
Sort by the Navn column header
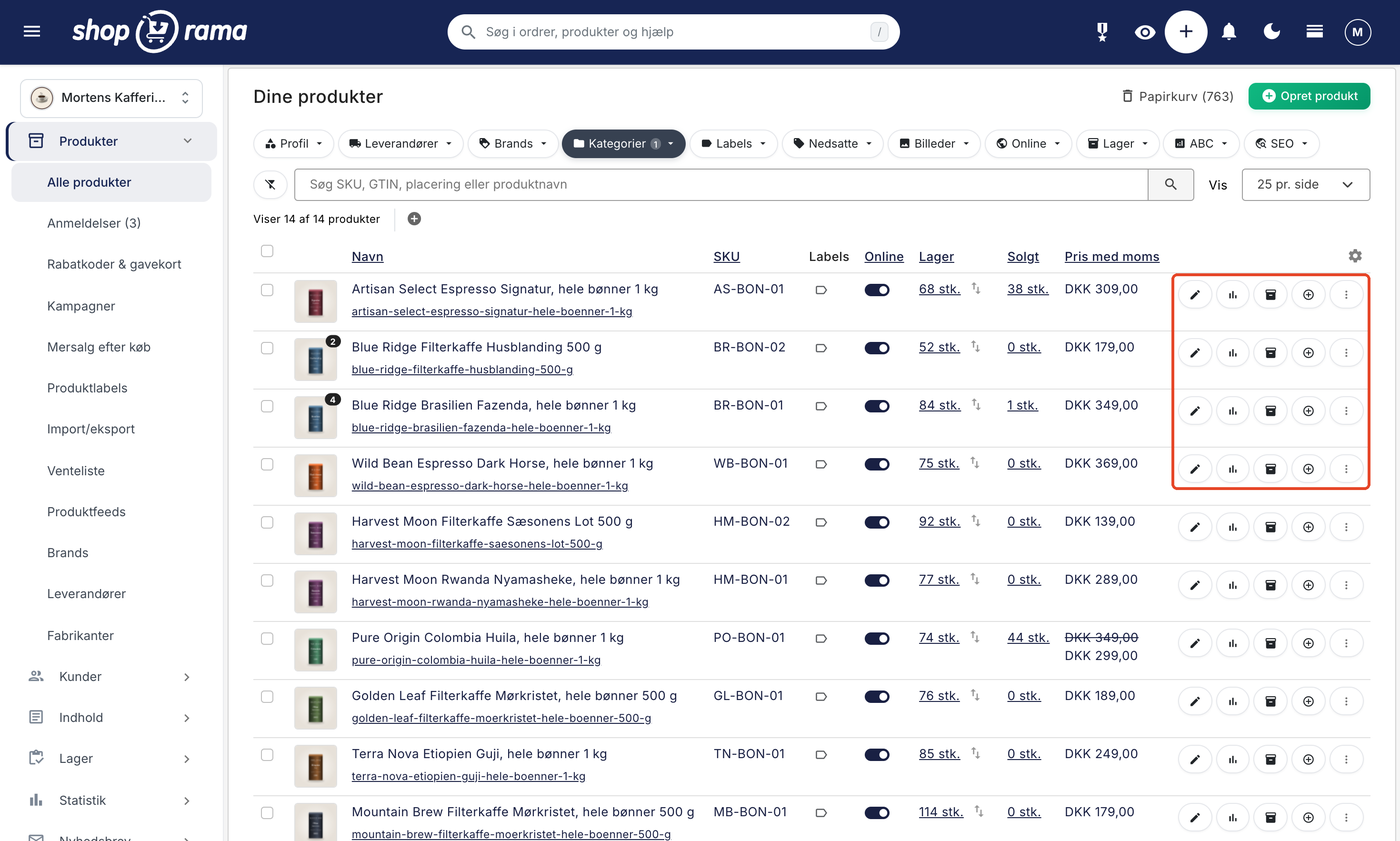(367, 257)
